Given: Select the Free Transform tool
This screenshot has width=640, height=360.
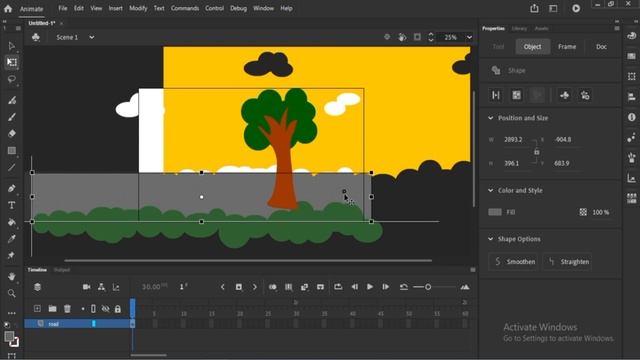Looking at the screenshot, I should tap(11, 62).
